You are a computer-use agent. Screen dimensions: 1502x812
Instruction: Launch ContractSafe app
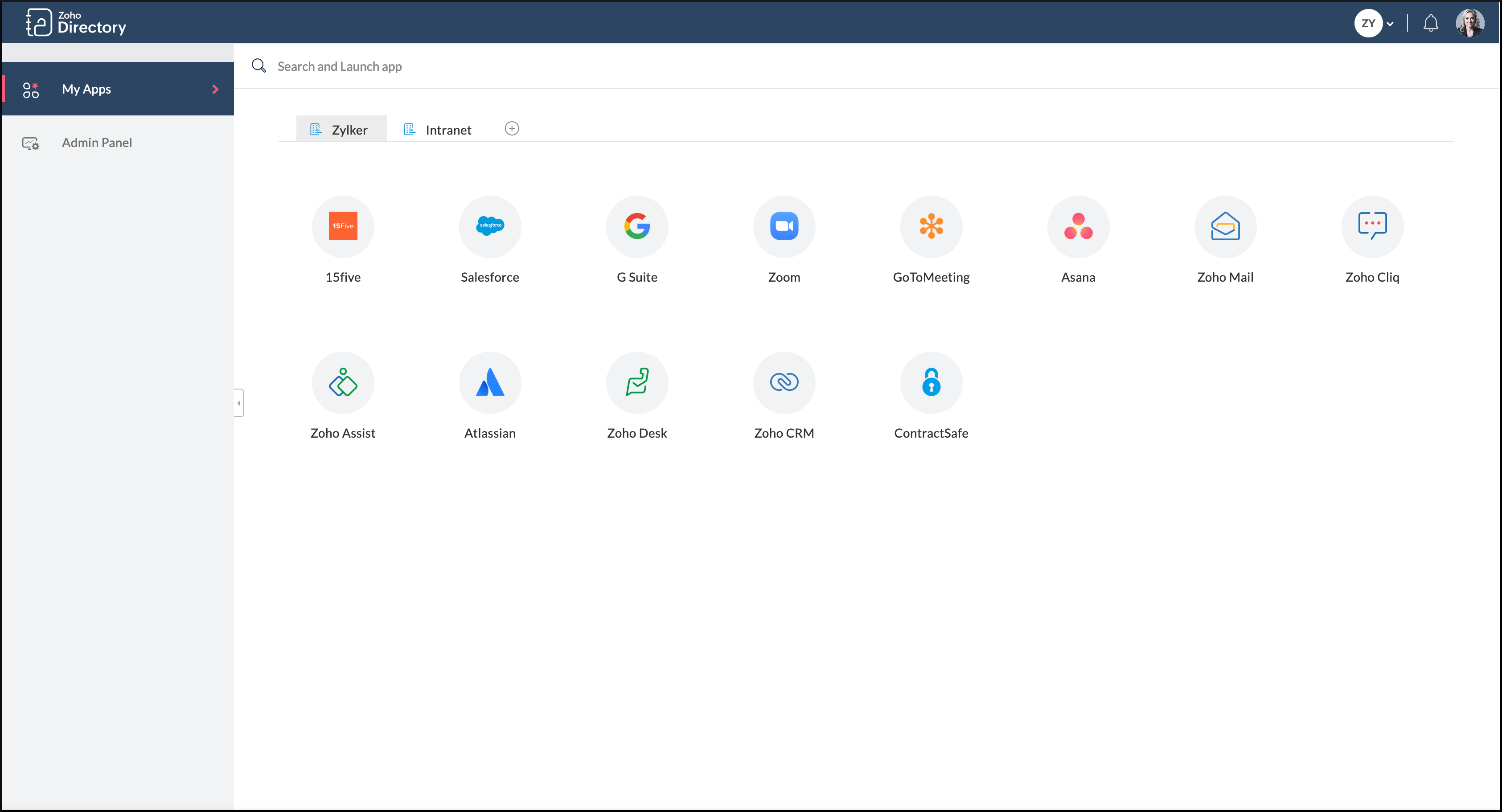pos(931,382)
